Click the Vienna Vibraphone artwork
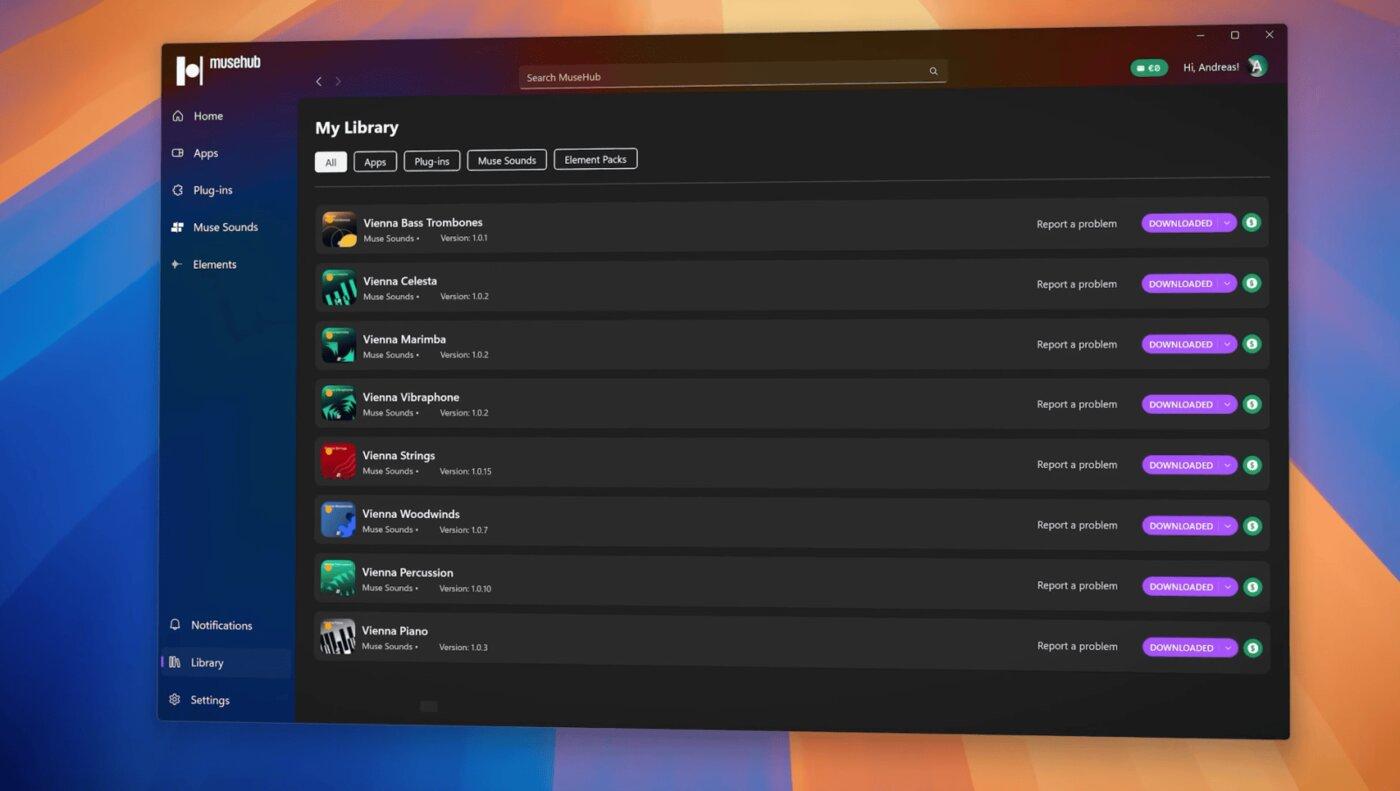 (339, 404)
